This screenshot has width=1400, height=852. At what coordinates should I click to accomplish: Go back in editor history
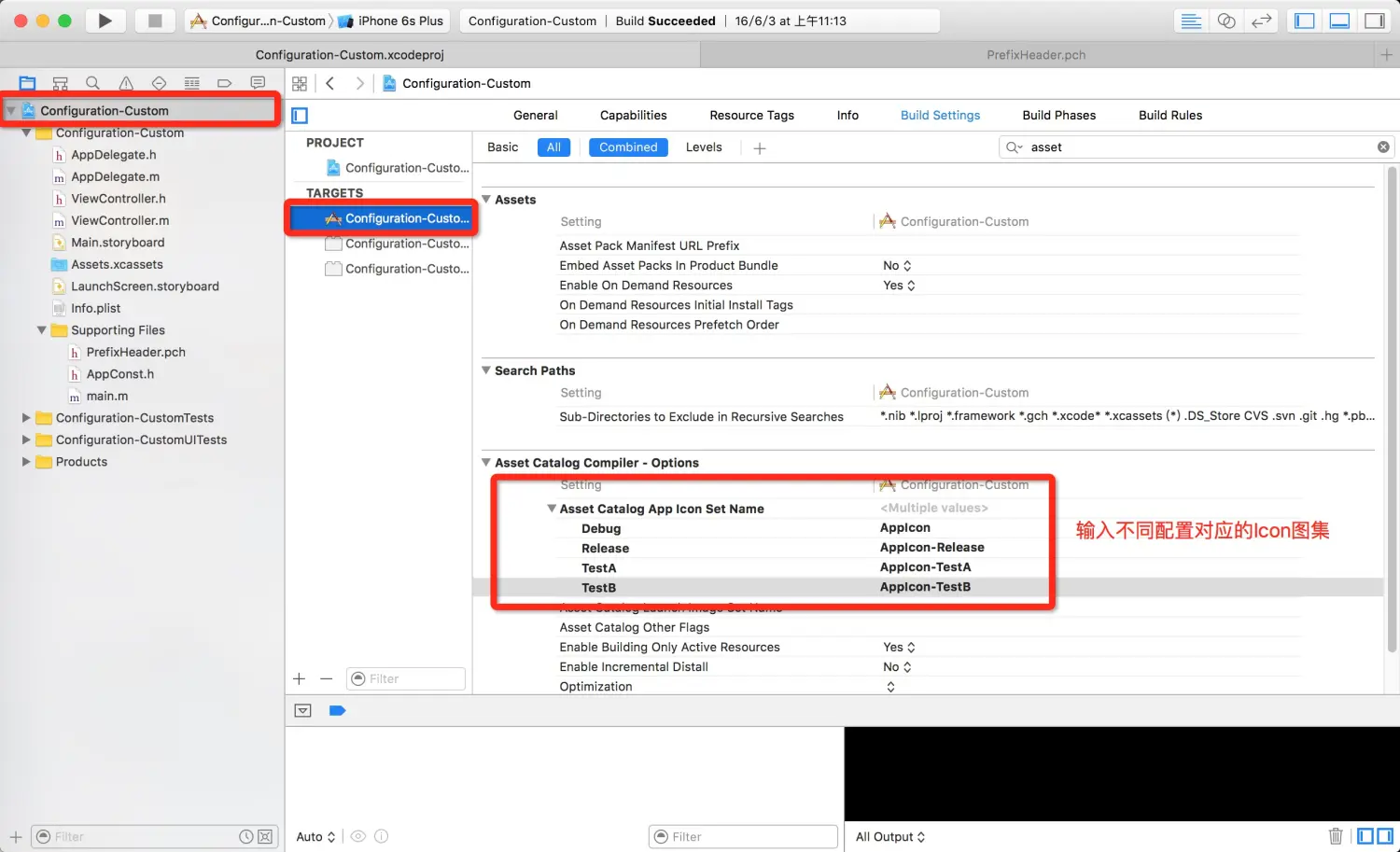[330, 83]
